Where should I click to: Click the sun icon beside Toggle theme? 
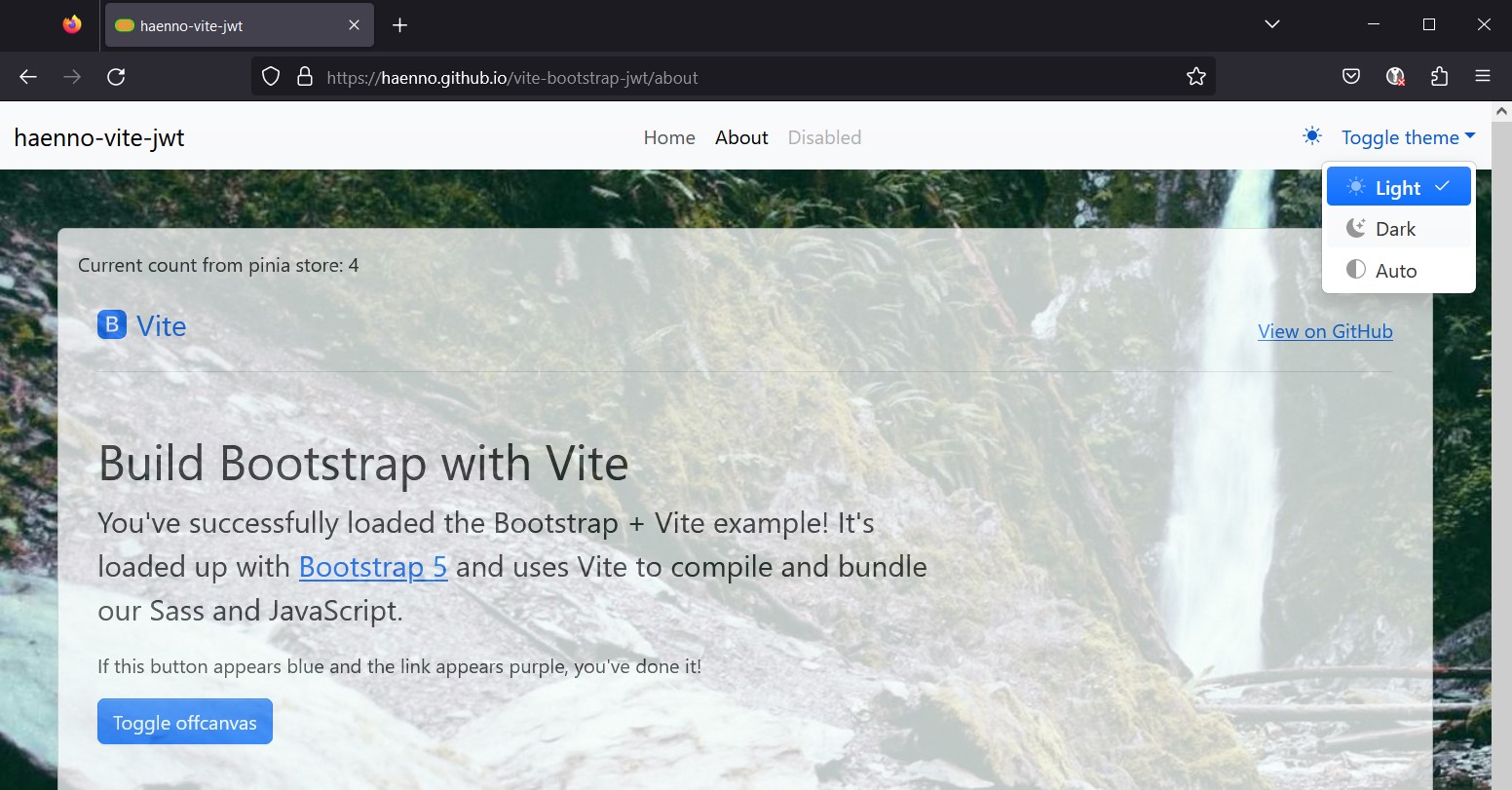(1312, 136)
